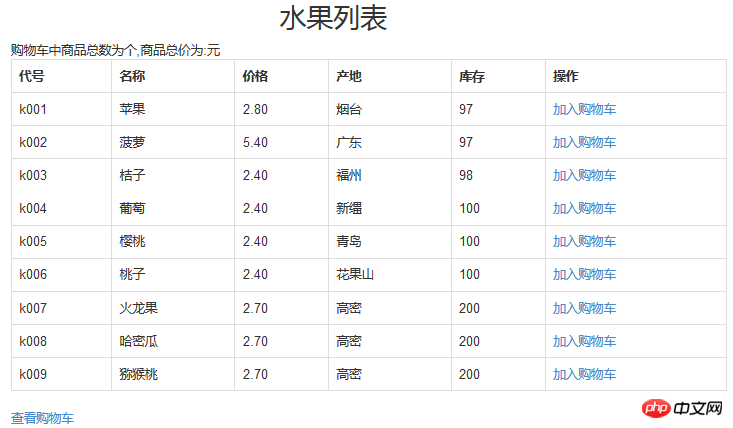
Task: Select stock 97 in the k002 row
Action: click(466, 142)
